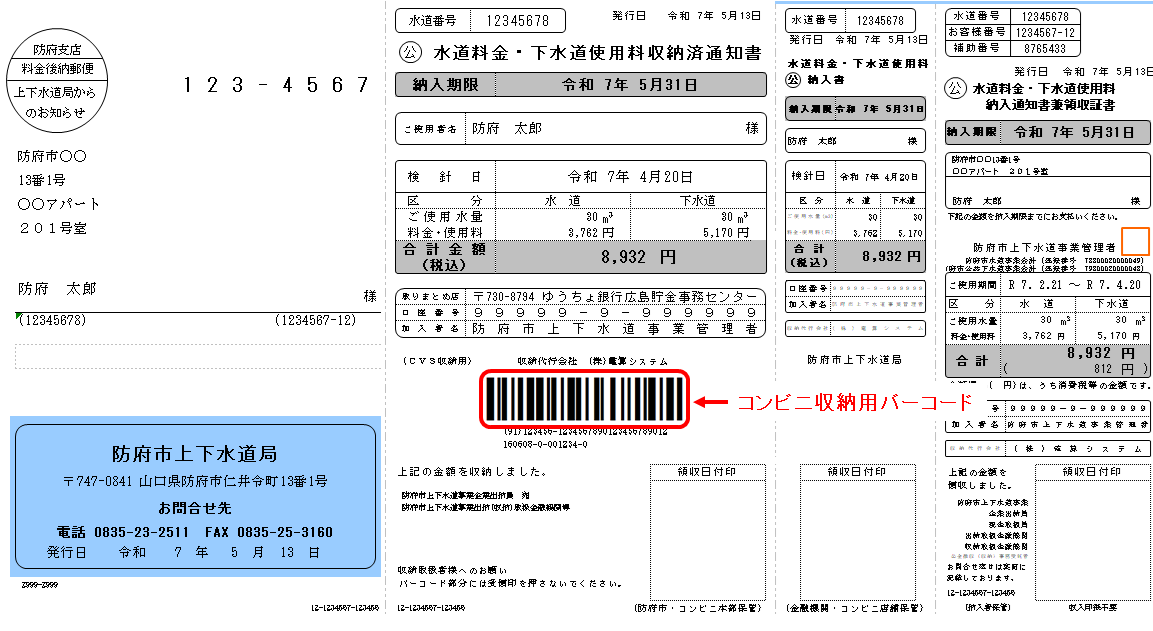Click ご使用者名 防府 太郎 on 収納済通知書

(x=581, y=129)
